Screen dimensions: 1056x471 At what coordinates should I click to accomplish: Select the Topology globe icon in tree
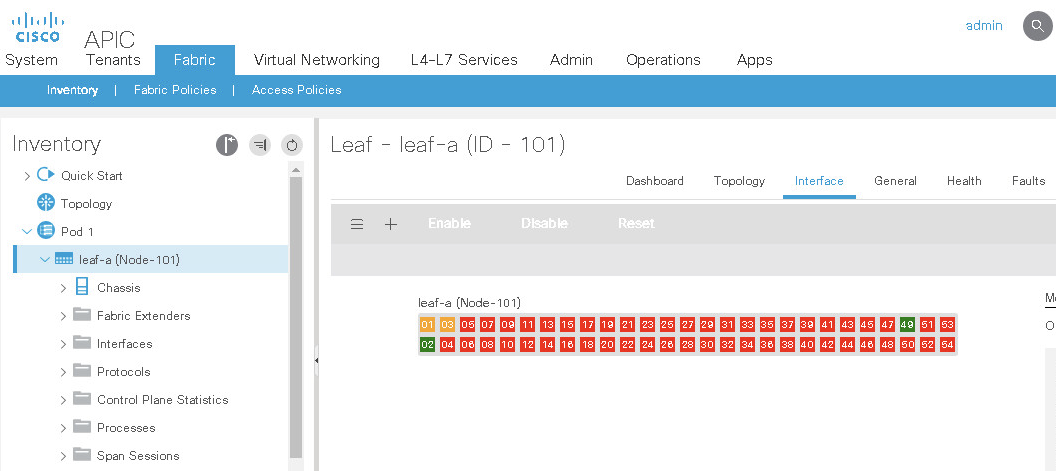[45, 203]
